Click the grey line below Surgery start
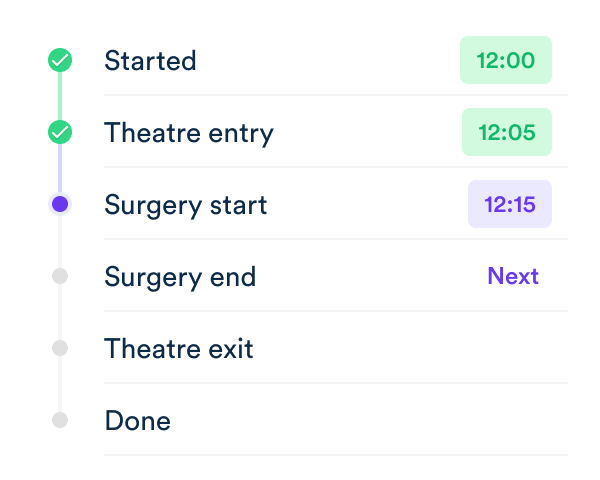Image resolution: width=600 pixels, height=480 pixels. pyautogui.click(x=60, y=242)
